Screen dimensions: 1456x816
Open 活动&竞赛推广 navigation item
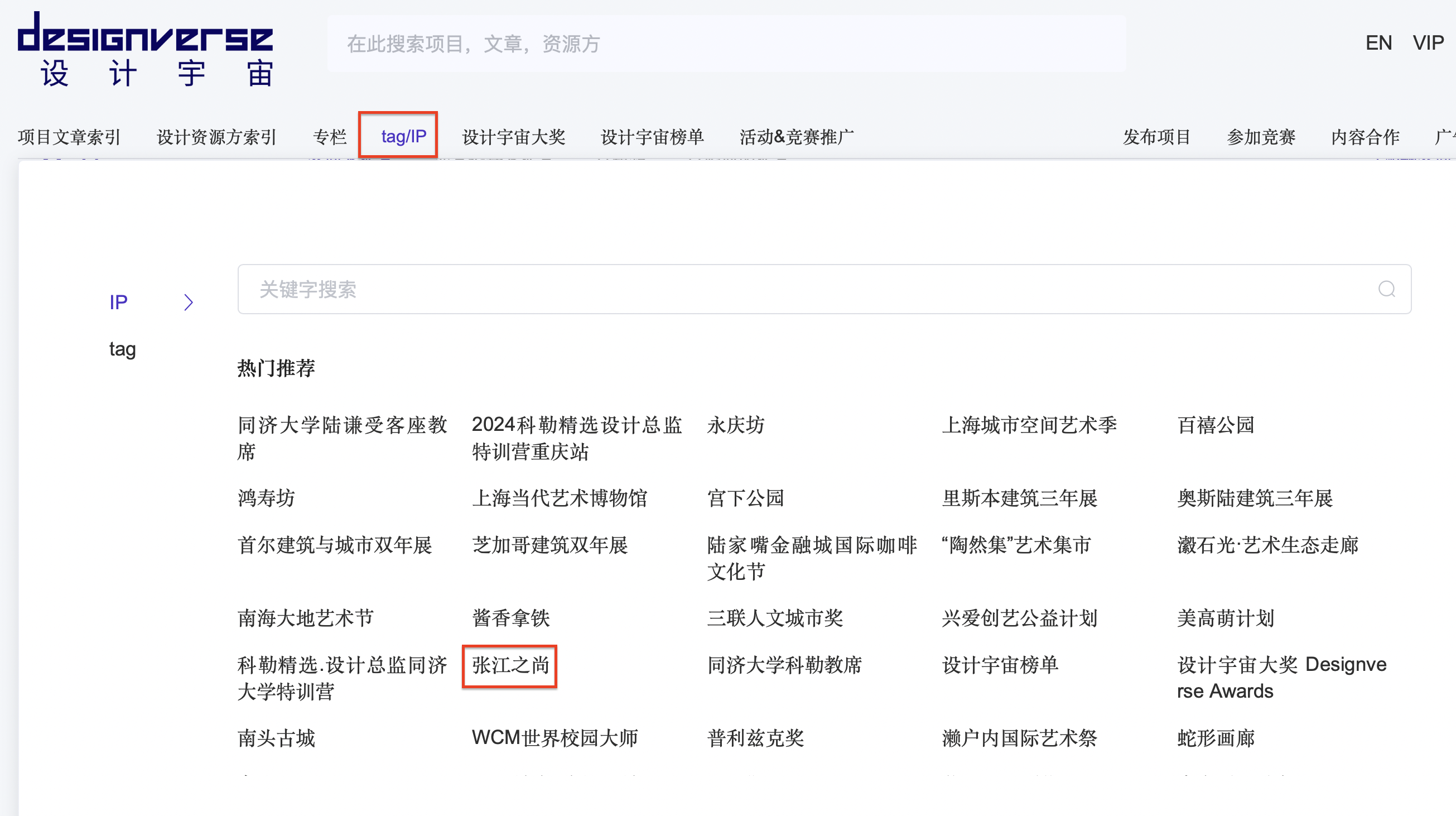[797, 137]
